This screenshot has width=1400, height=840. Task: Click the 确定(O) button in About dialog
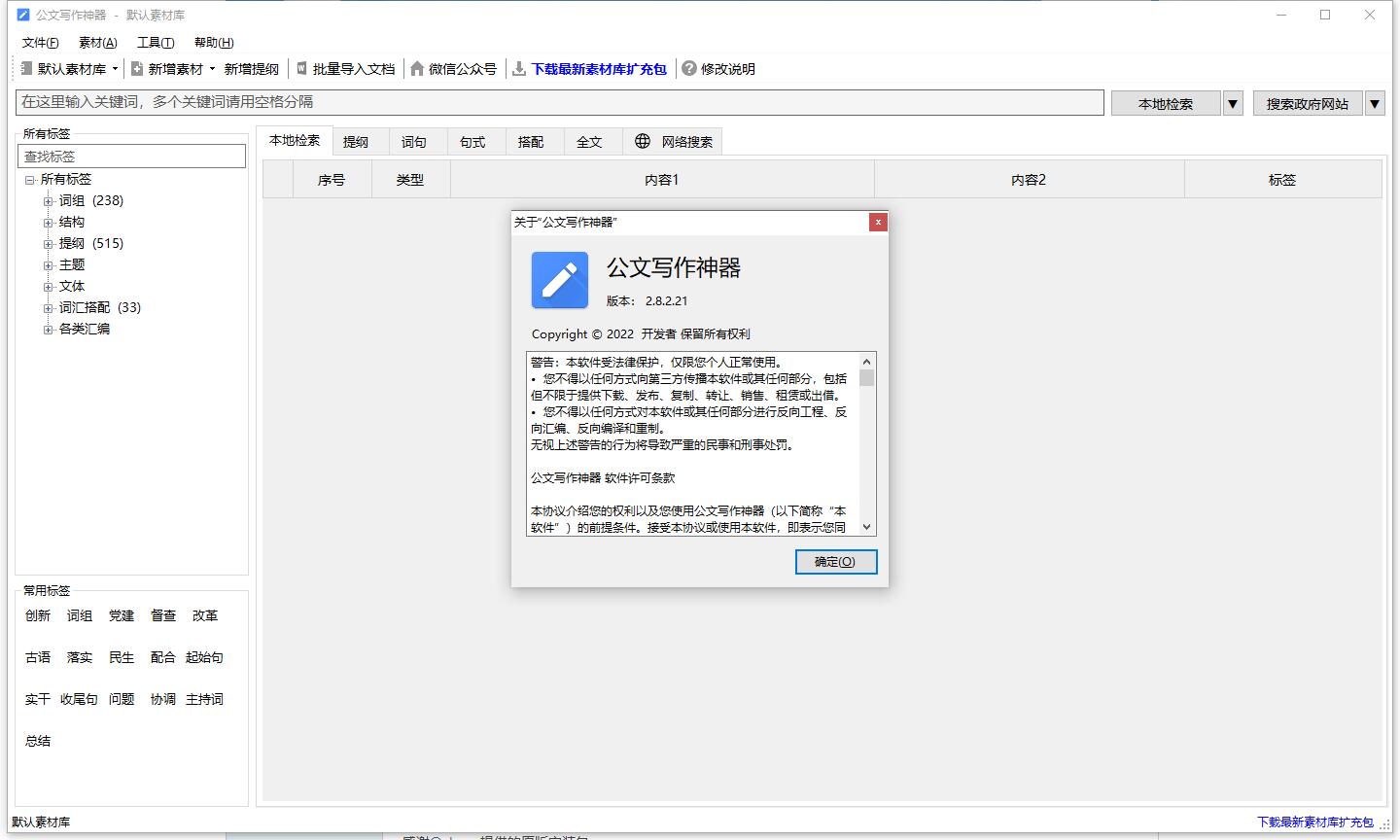(x=836, y=562)
